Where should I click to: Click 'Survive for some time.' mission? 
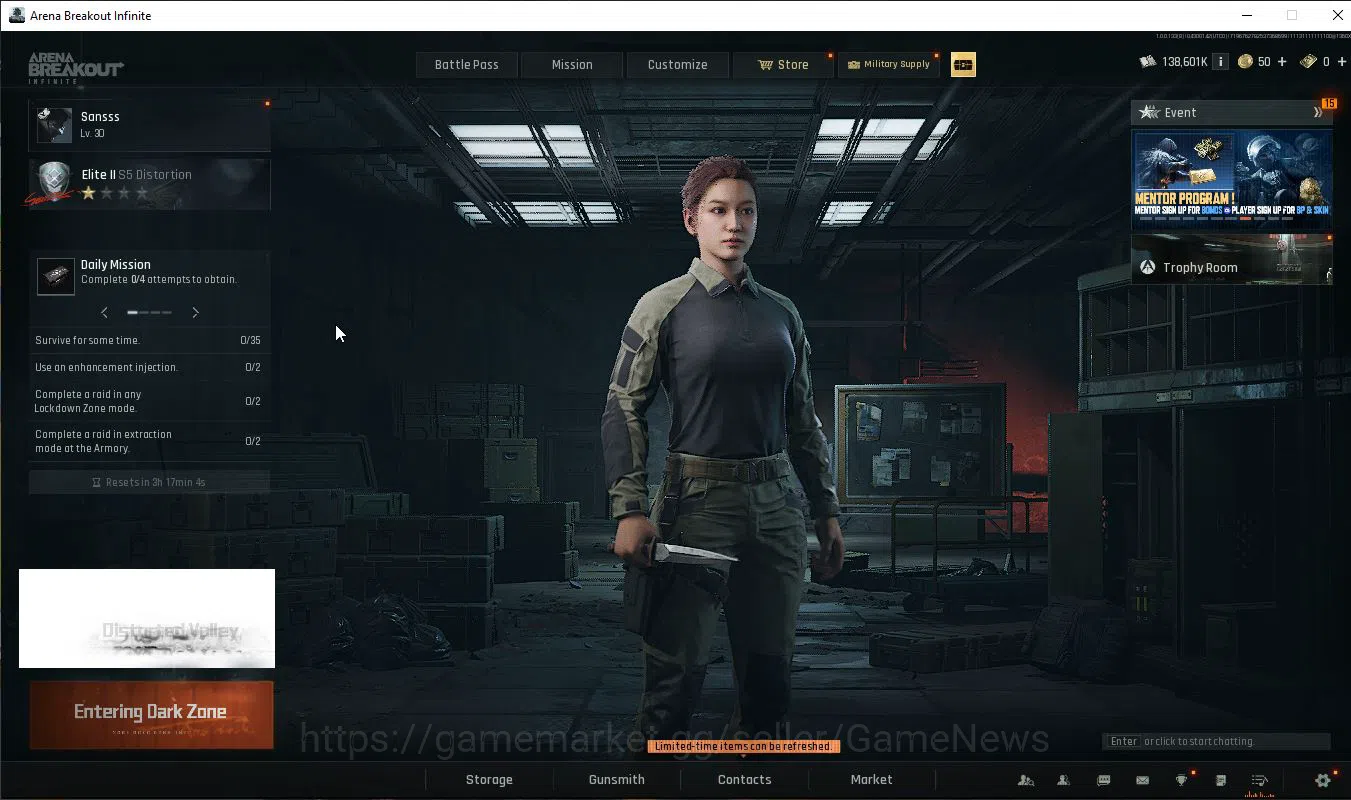pos(149,341)
